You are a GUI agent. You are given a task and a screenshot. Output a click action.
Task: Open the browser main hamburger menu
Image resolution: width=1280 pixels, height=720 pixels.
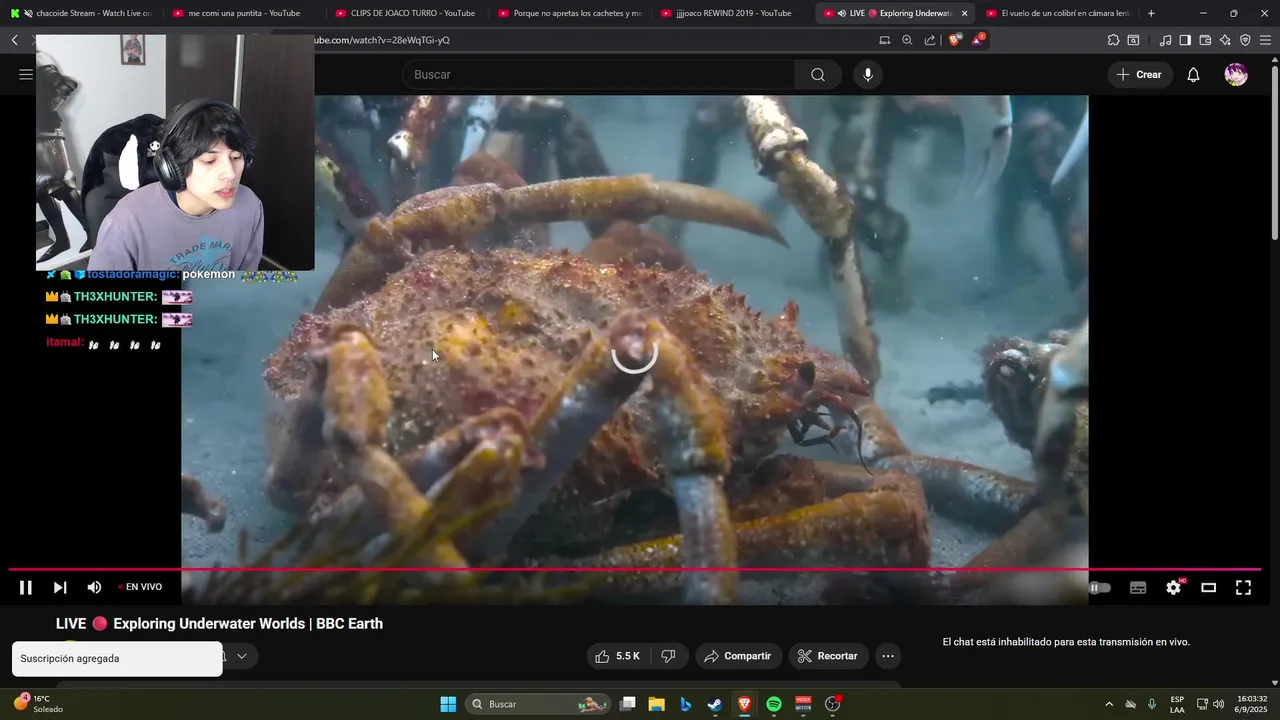tap(1265, 40)
